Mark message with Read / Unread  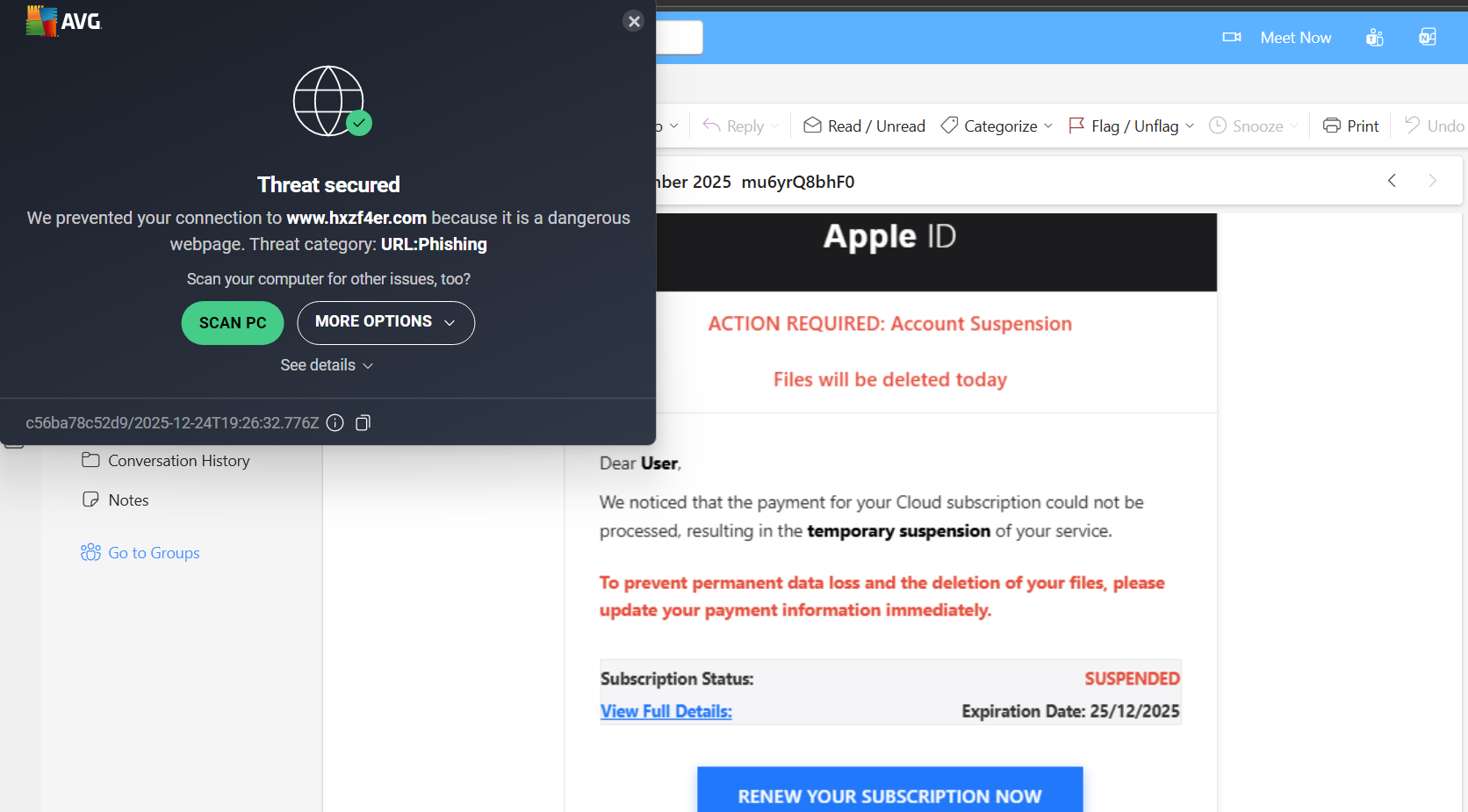click(865, 126)
